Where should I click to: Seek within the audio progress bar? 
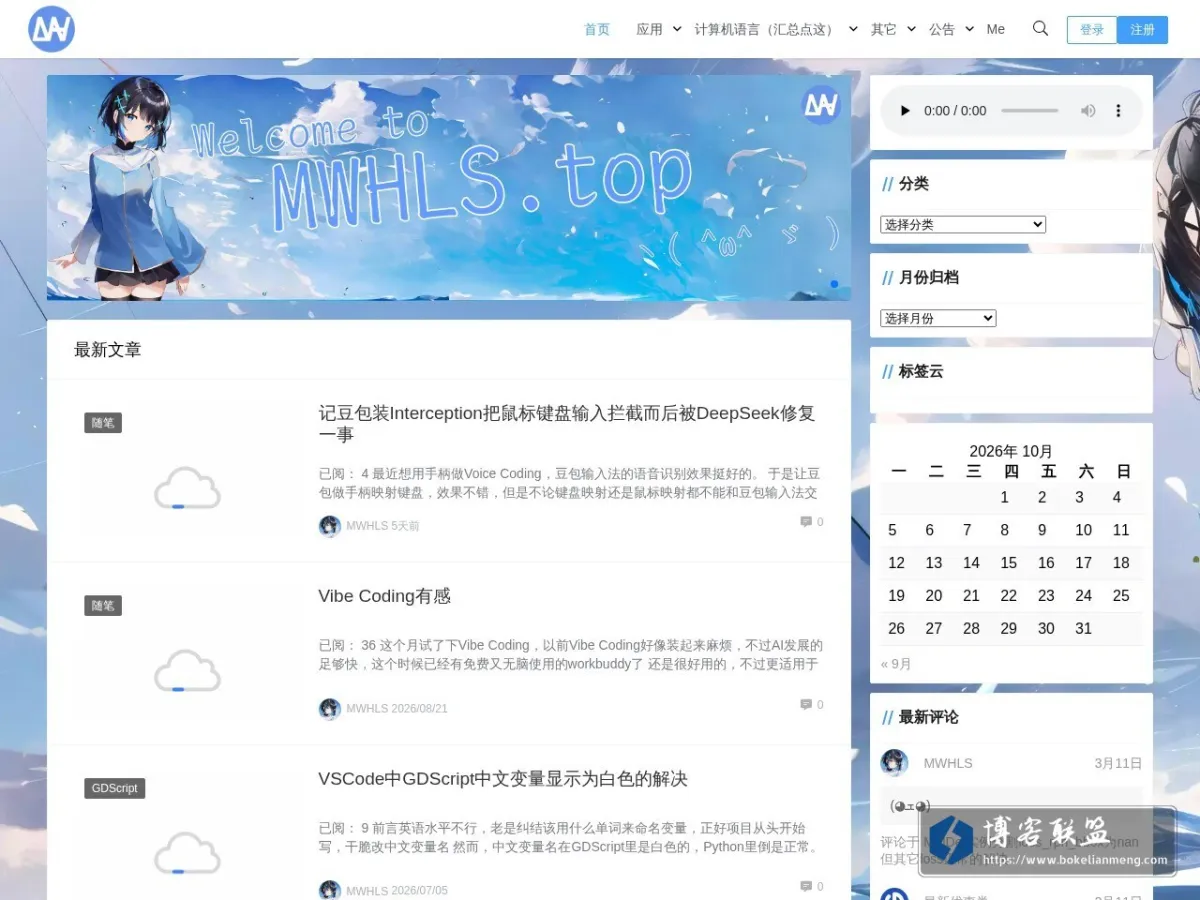tap(1029, 111)
